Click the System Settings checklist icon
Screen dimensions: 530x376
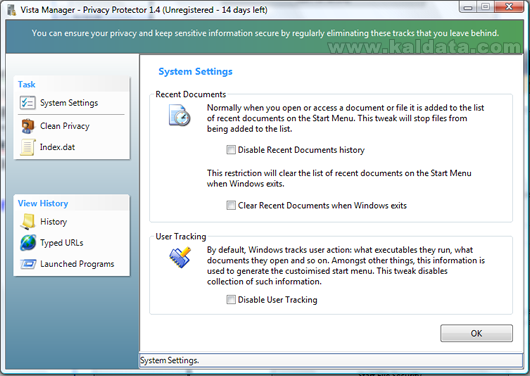(x=27, y=103)
